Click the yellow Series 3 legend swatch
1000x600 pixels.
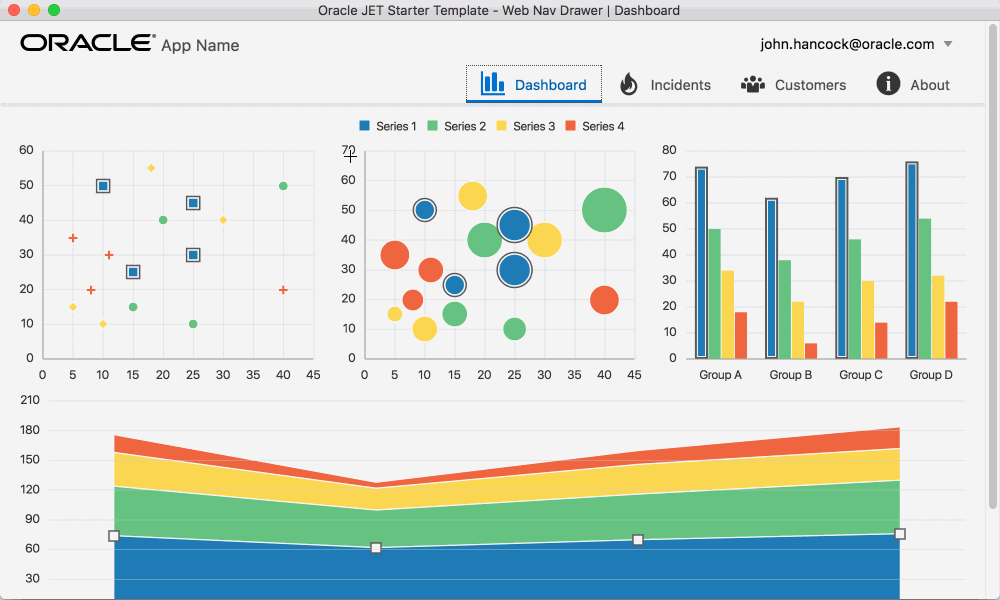click(x=501, y=126)
